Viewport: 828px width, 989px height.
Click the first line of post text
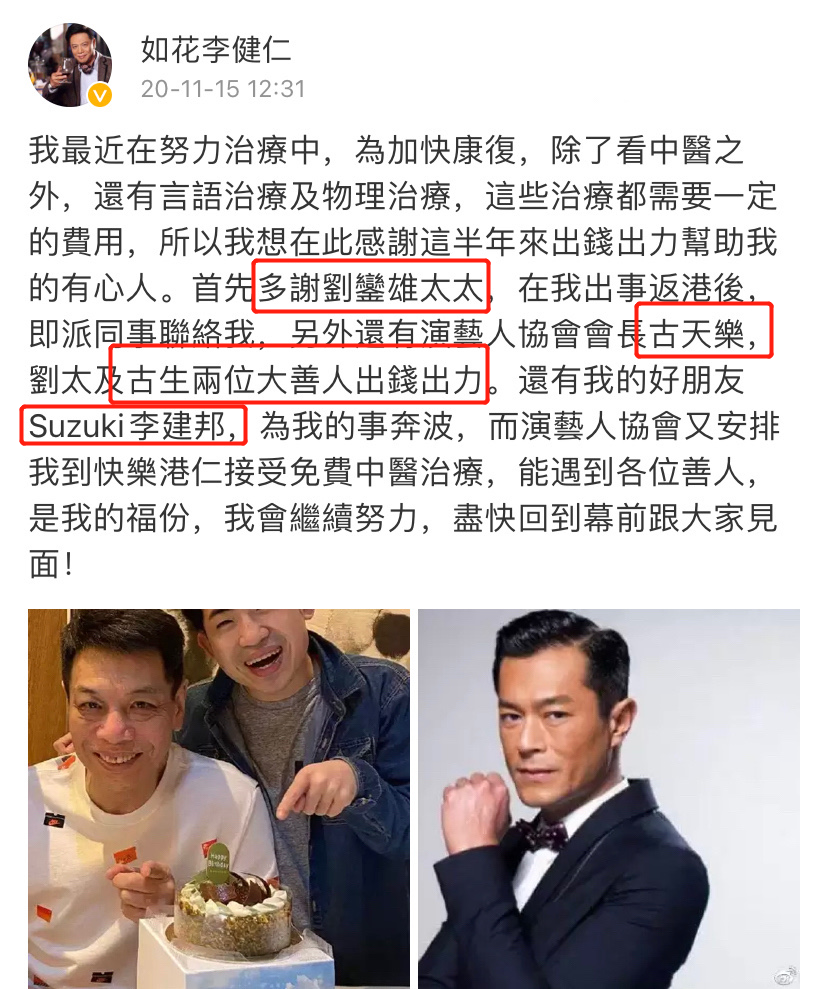coord(386,150)
